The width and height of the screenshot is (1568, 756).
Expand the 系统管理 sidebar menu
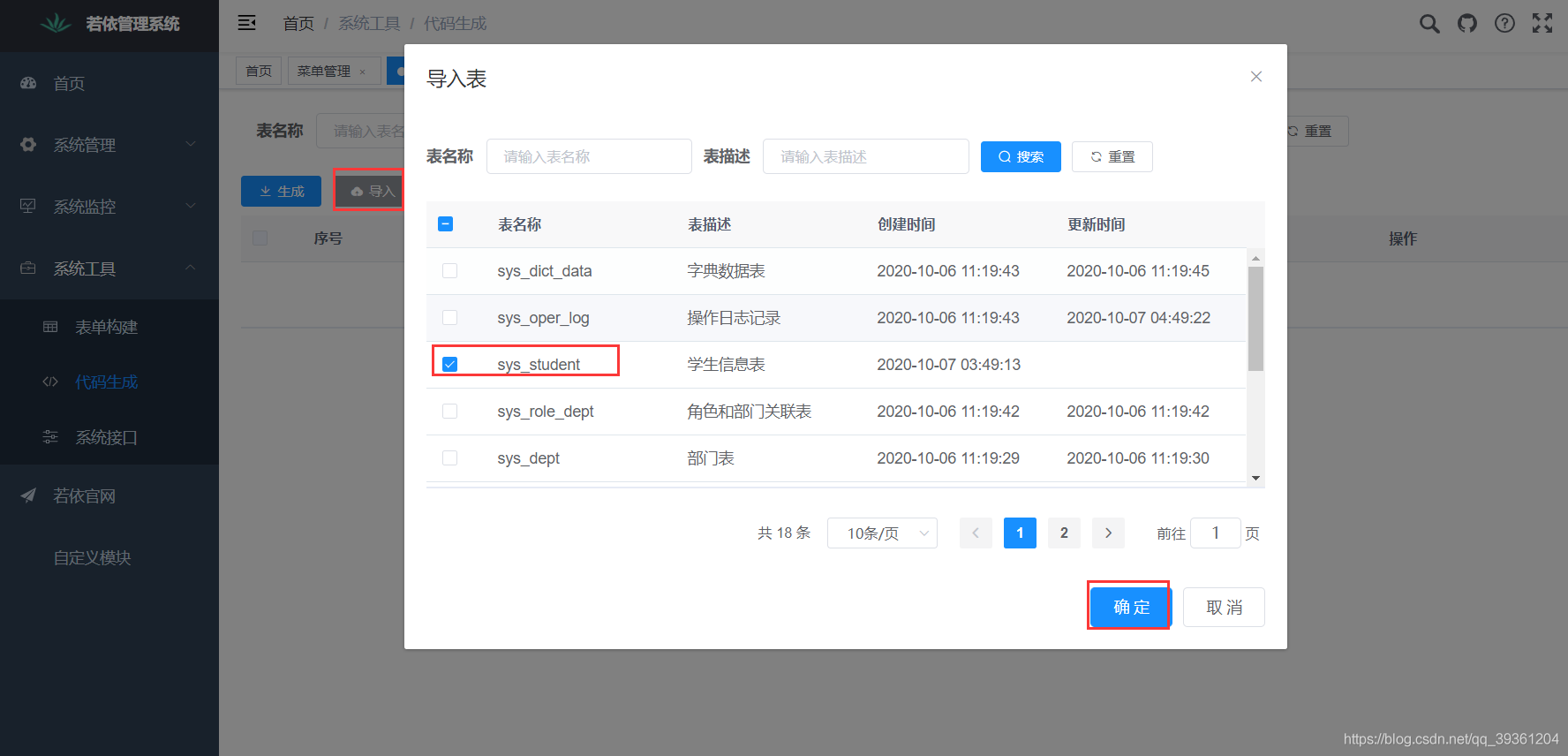109,144
